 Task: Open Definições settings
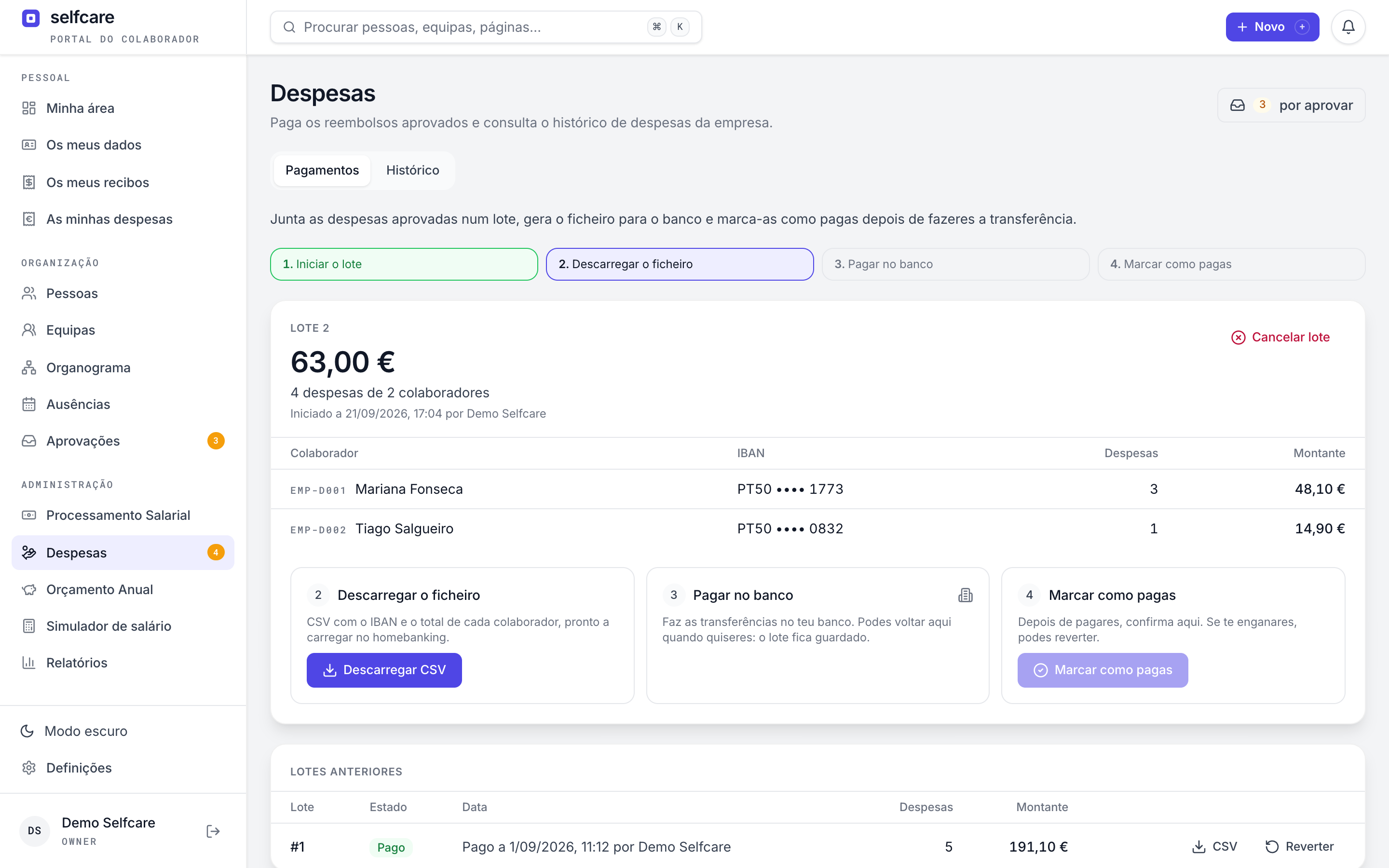tap(123, 768)
